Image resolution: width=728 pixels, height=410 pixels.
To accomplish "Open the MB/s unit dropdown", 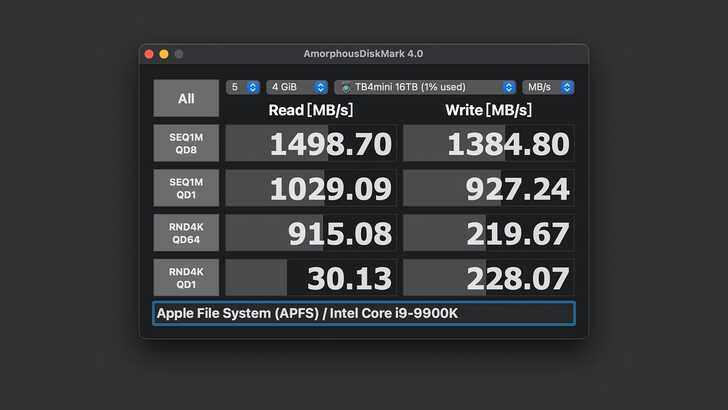I will pos(548,87).
